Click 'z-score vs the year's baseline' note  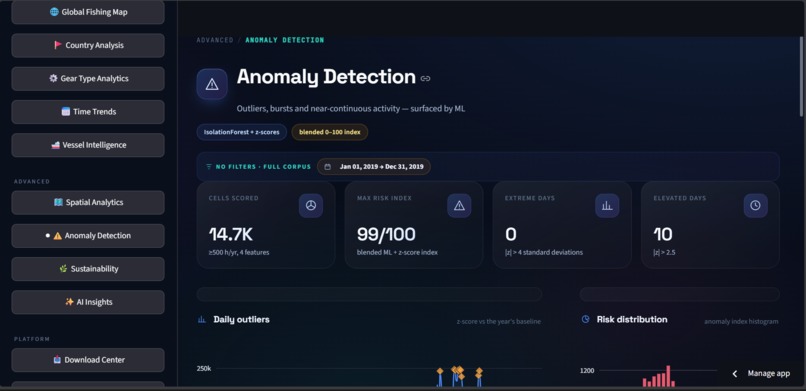click(499, 322)
